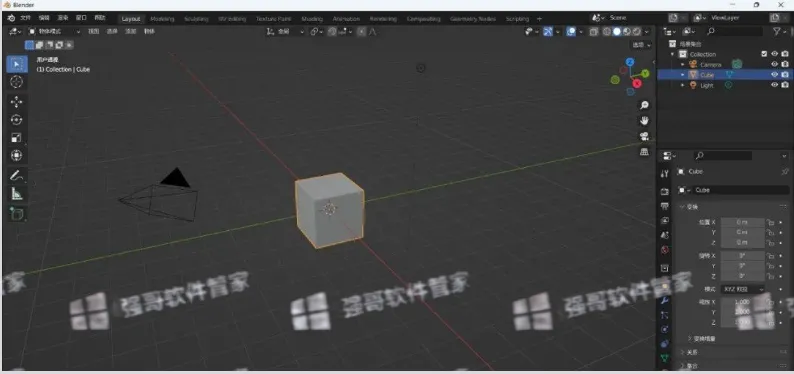
Task: Switch to the Geometry Nodes workspace tab
Action: 473,19
